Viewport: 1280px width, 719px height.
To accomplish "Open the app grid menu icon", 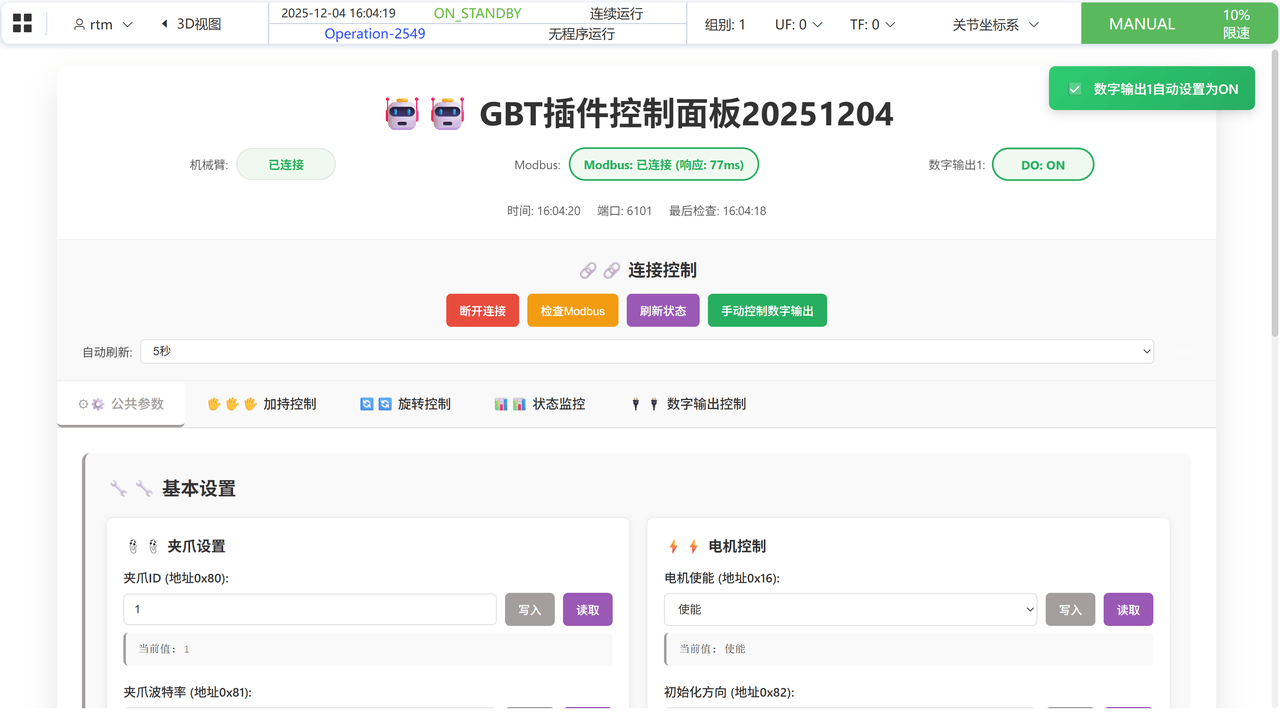I will click(22, 23).
